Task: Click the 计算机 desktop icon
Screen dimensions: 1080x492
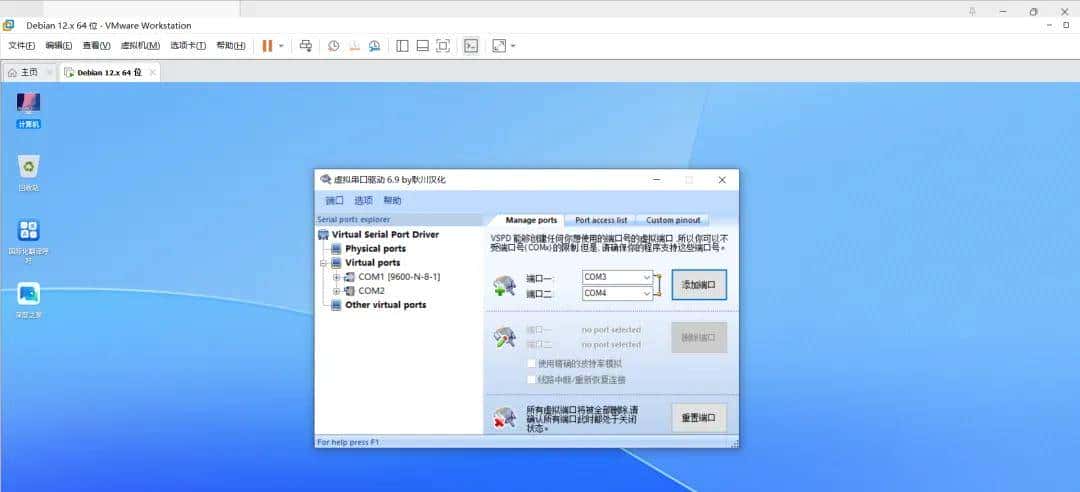Action: tap(28, 110)
